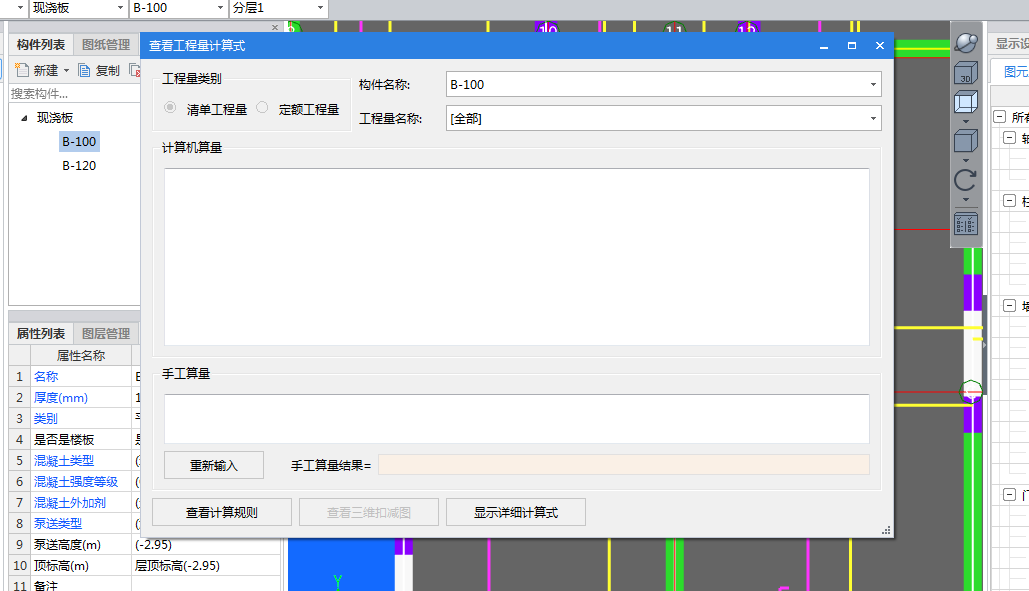Viewport: 1029px width, 591px height.
Task: Open the 现浇板 dropdown in top toolbar
Action: click(x=120, y=8)
